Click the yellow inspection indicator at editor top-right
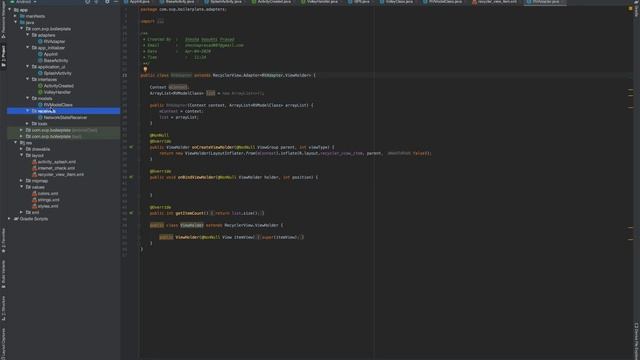640x360 pixels. pos(630,9)
